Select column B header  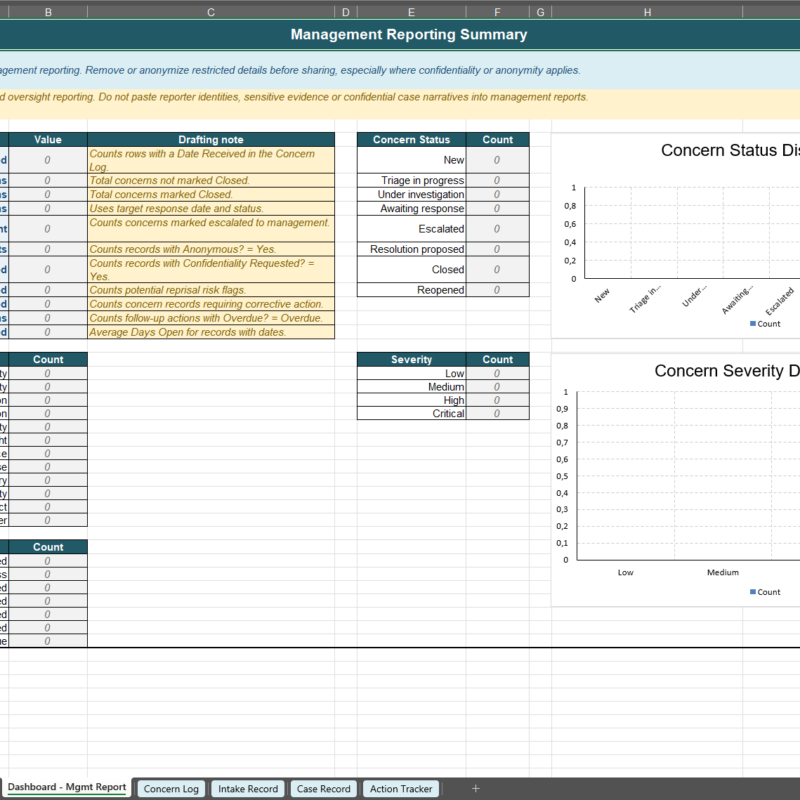pos(48,12)
